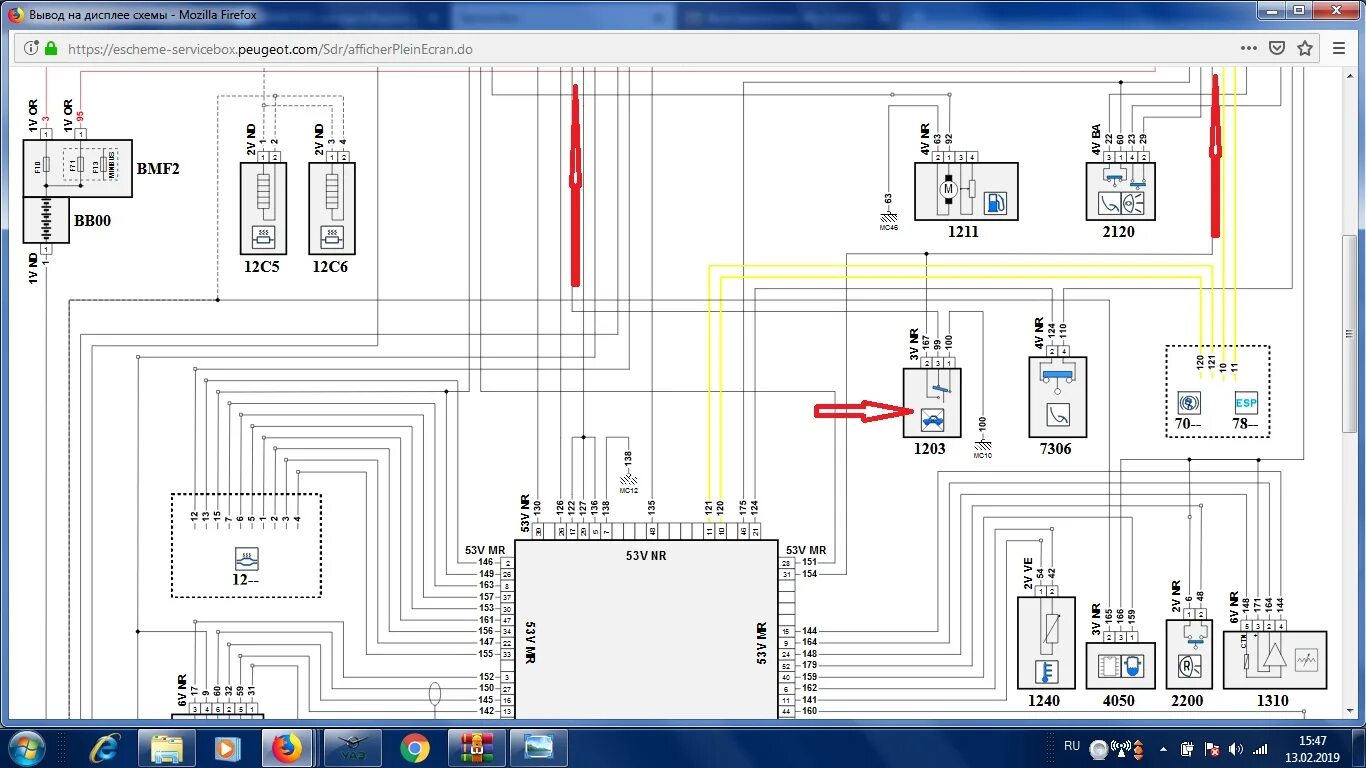
Task: Open the Windows Start menu
Action: point(26,747)
